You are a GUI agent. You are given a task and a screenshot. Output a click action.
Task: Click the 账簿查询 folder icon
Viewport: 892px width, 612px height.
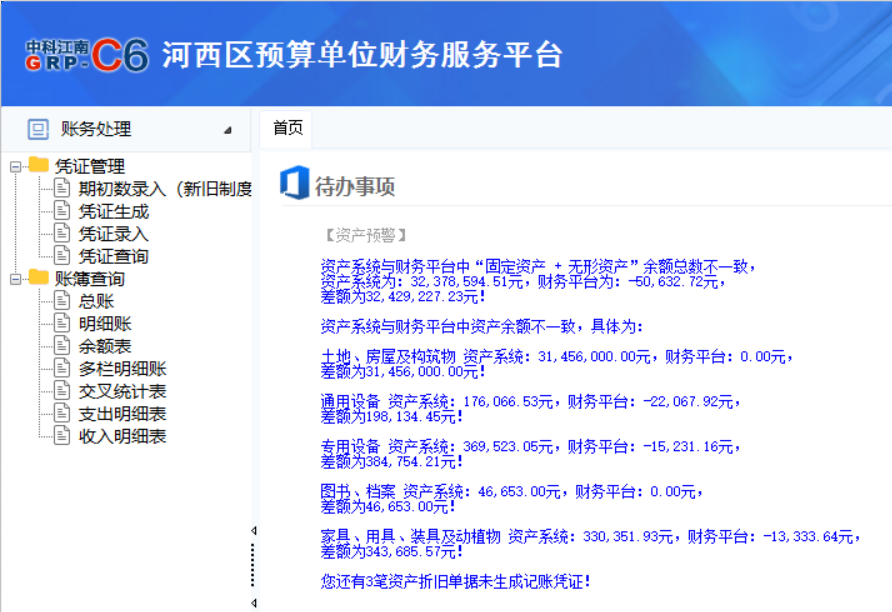click(x=39, y=278)
